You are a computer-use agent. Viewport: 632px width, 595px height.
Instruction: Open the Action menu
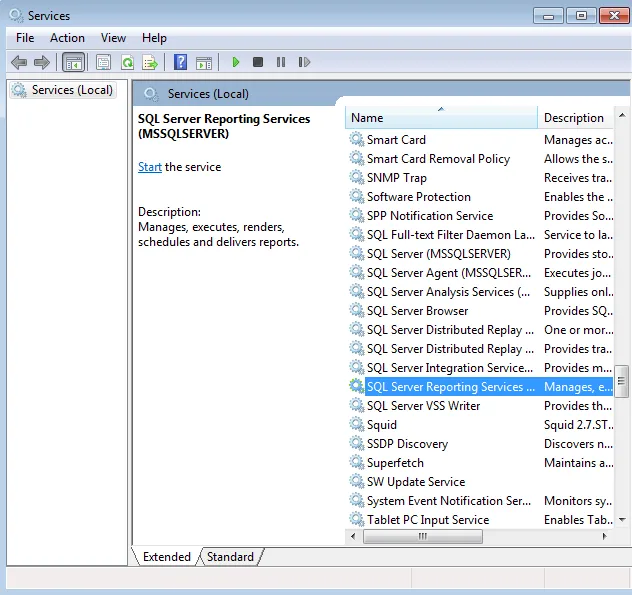tap(67, 38)
